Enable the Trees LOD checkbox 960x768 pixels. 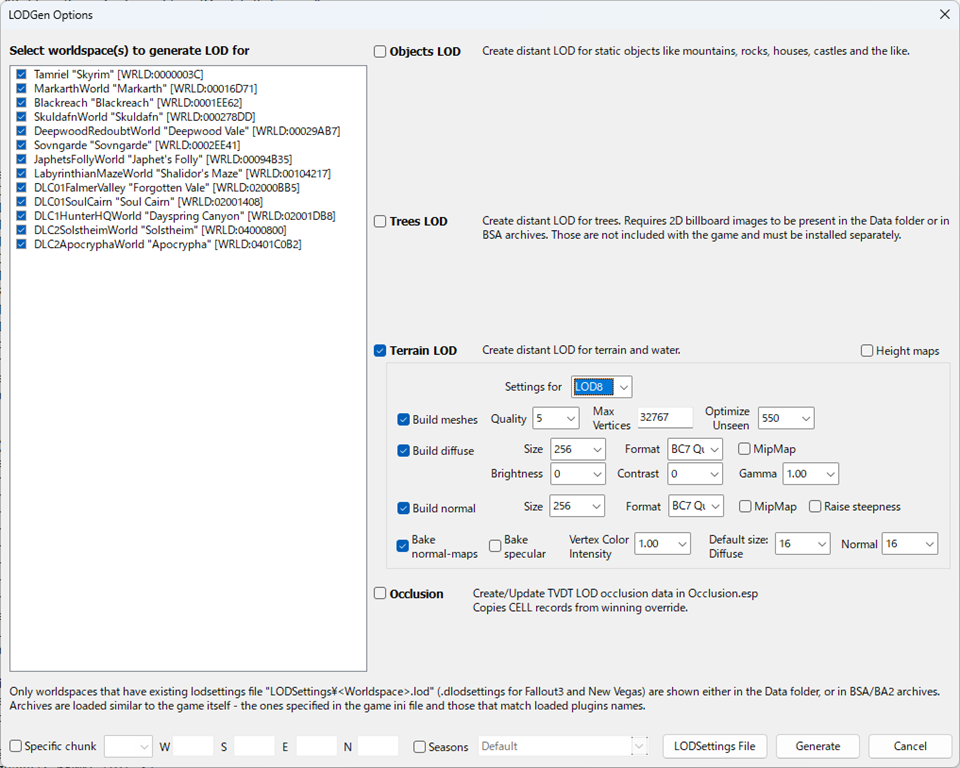pyautogui.click(x=380, y=221)
